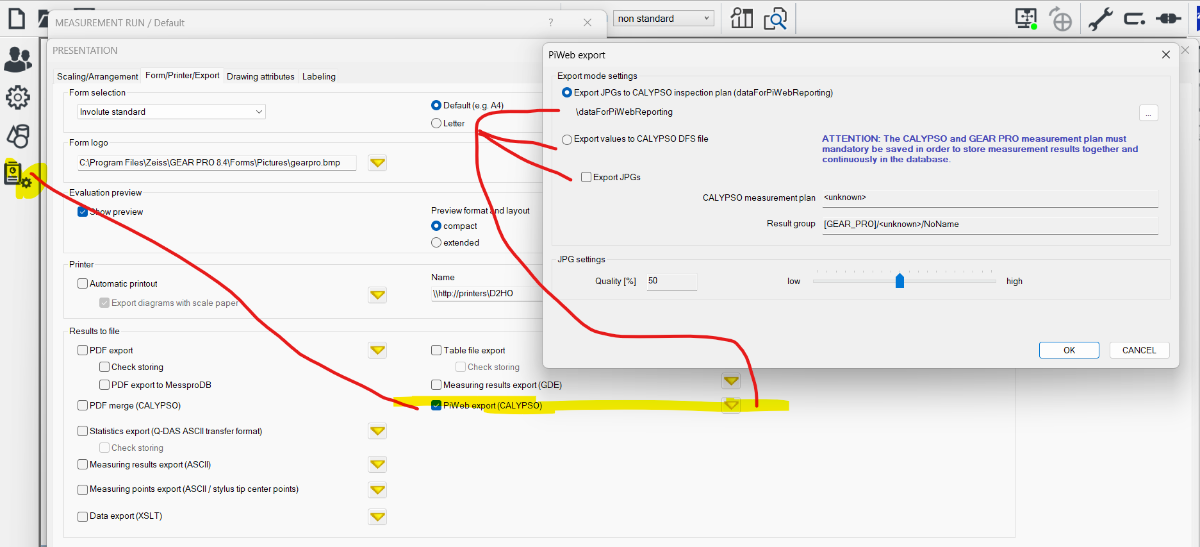Enable Measuring points export checkbox

point(83,490)
